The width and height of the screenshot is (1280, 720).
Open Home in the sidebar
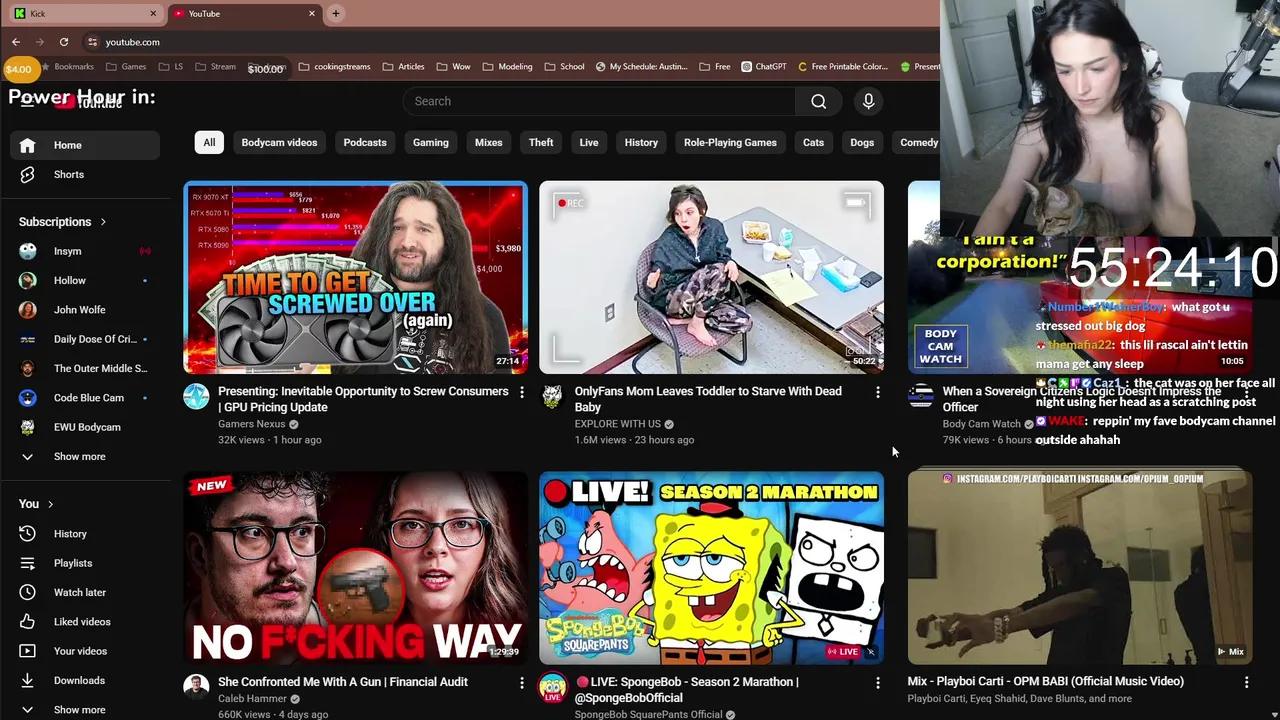pos(85,145)
